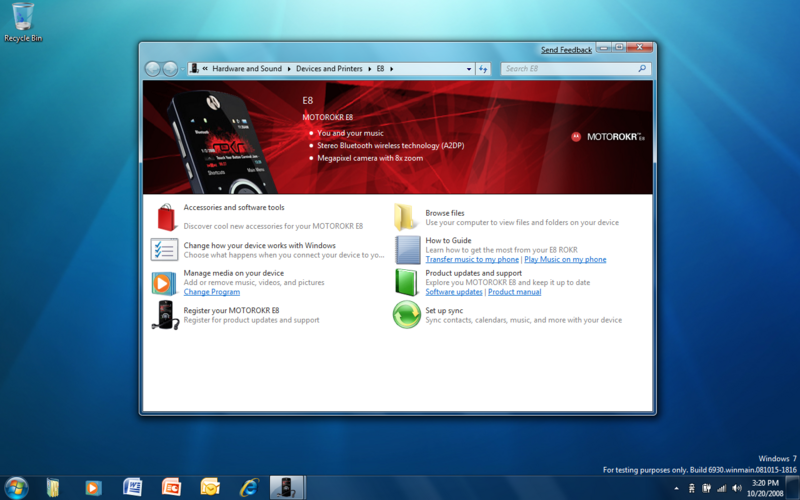Expand the address bar history dropdown
The image size is (800, 500).
pyautogui.click(x=468, y=69)
